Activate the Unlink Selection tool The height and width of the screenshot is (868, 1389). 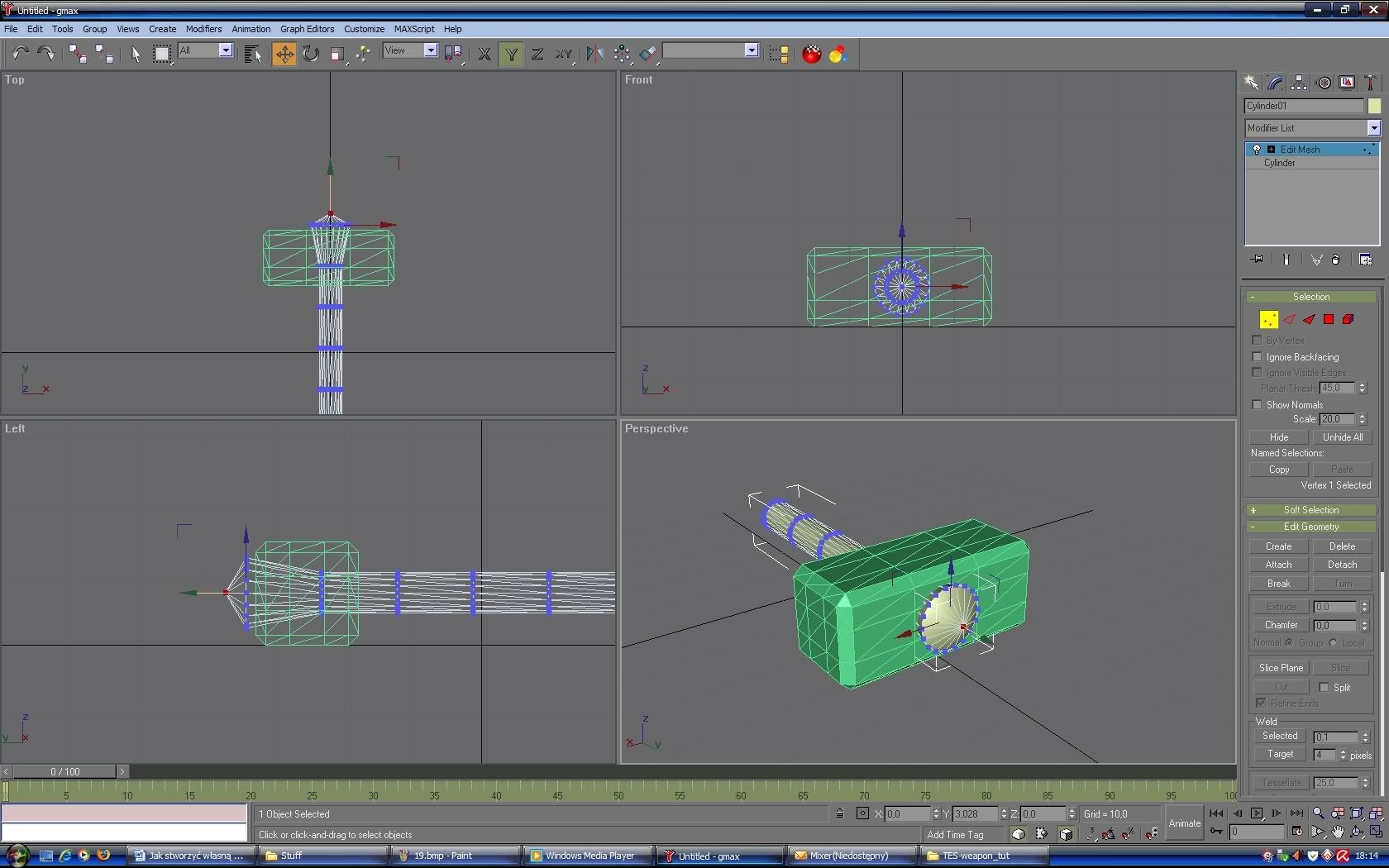(104, 54)
